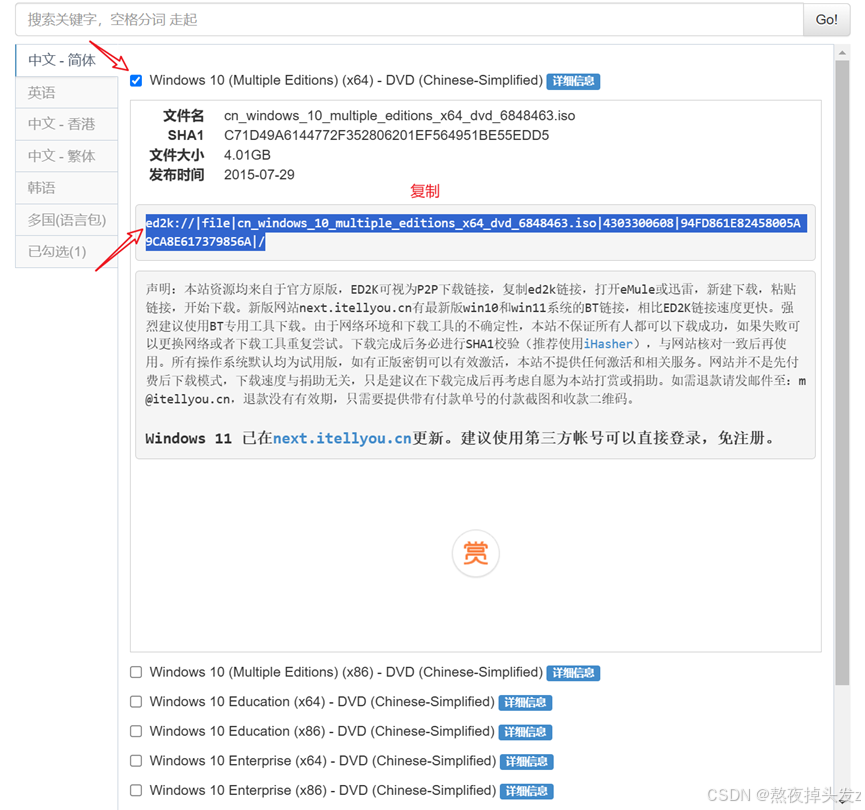
Task: Check Windows 10 Education x86 checkbox
Action: click(136, 731)
